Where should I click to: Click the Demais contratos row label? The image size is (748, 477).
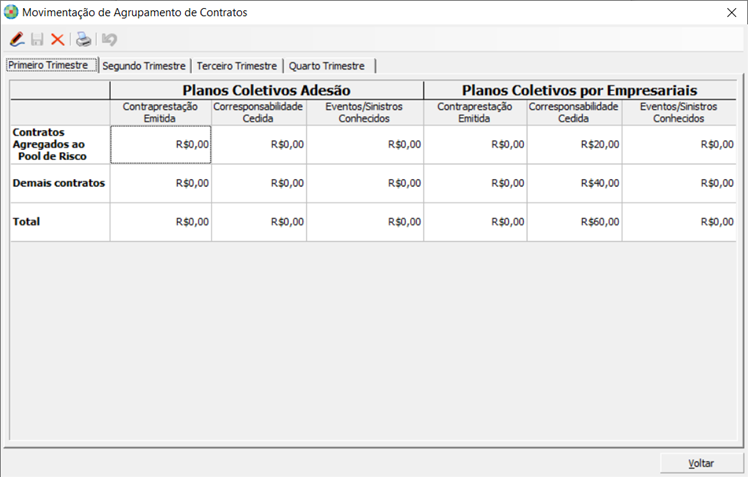(x=59, y=183)
